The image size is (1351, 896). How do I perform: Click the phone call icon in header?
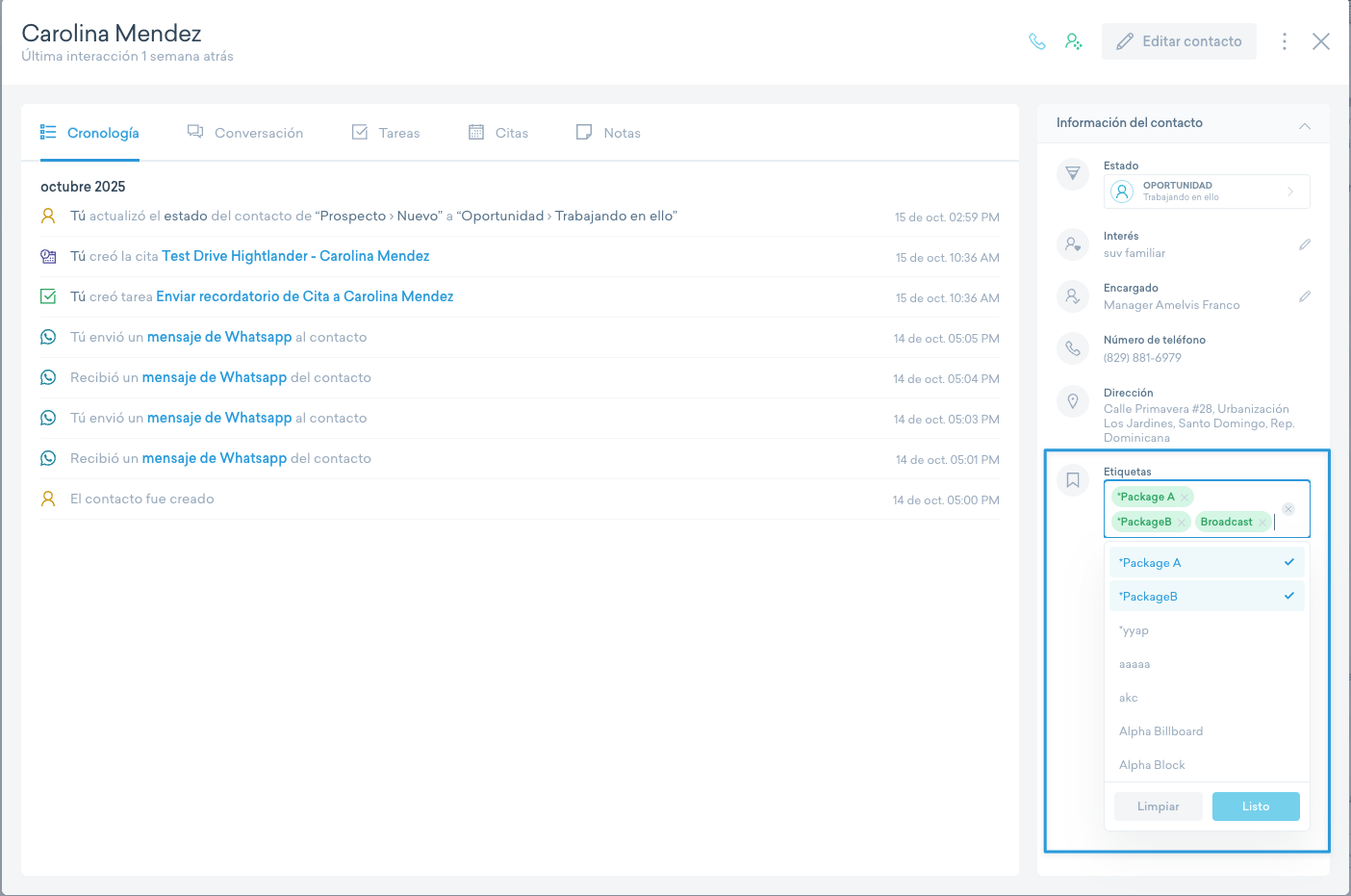click(x=1037, y=41)
